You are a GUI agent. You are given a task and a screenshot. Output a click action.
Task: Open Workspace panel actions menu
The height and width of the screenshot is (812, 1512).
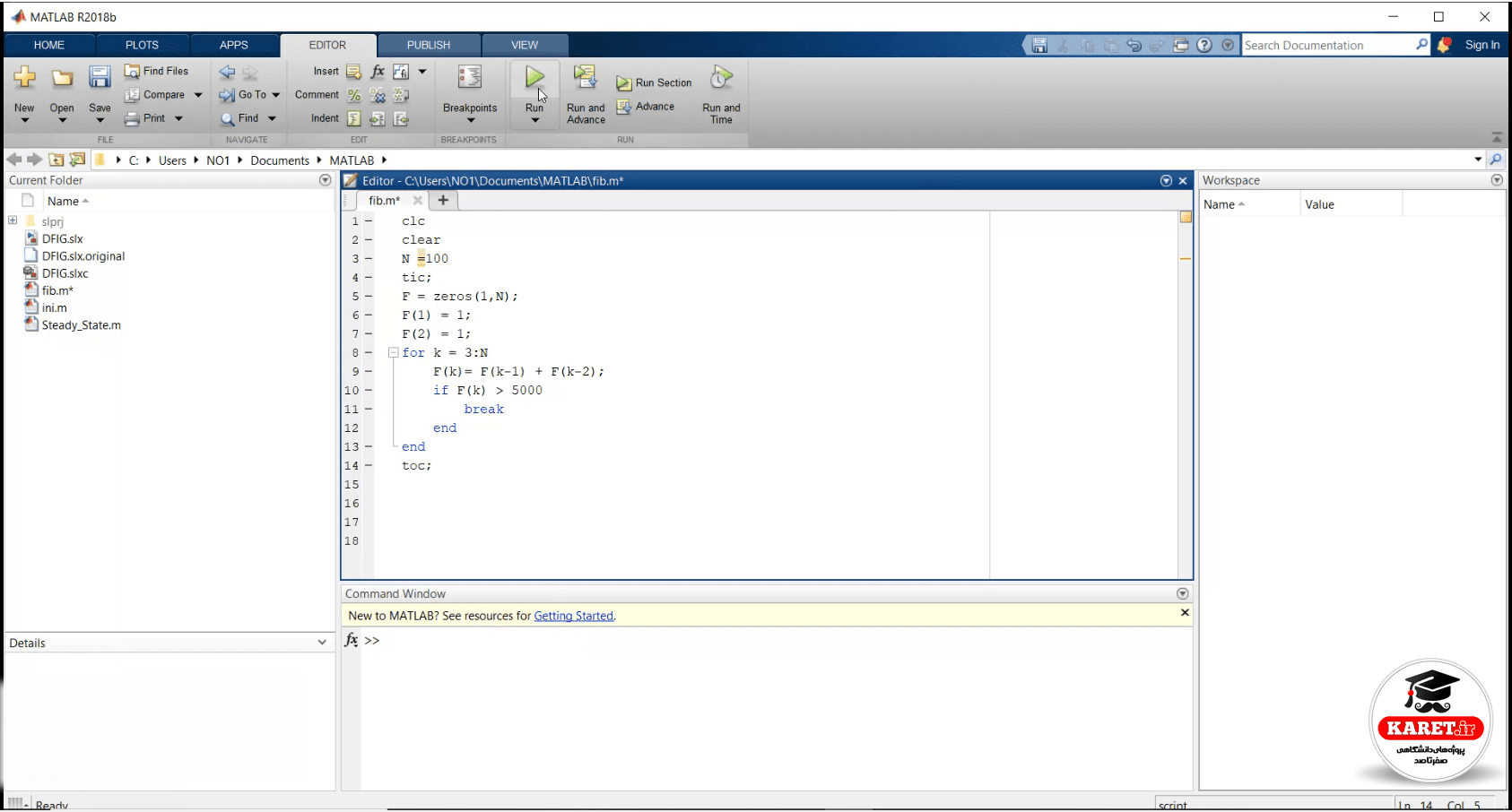pyautogui.click(x=1497, y=180)
